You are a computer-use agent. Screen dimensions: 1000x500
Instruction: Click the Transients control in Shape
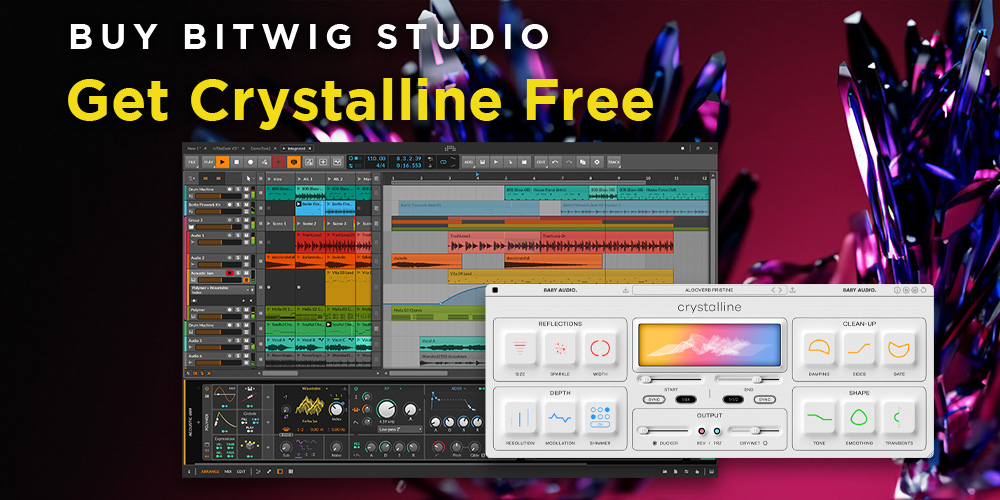pyautogui.click(x=899, y=418)
